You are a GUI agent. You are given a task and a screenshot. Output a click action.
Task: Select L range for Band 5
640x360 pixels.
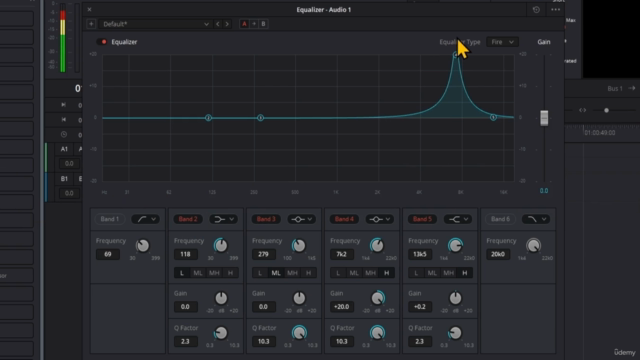[416, 273]
